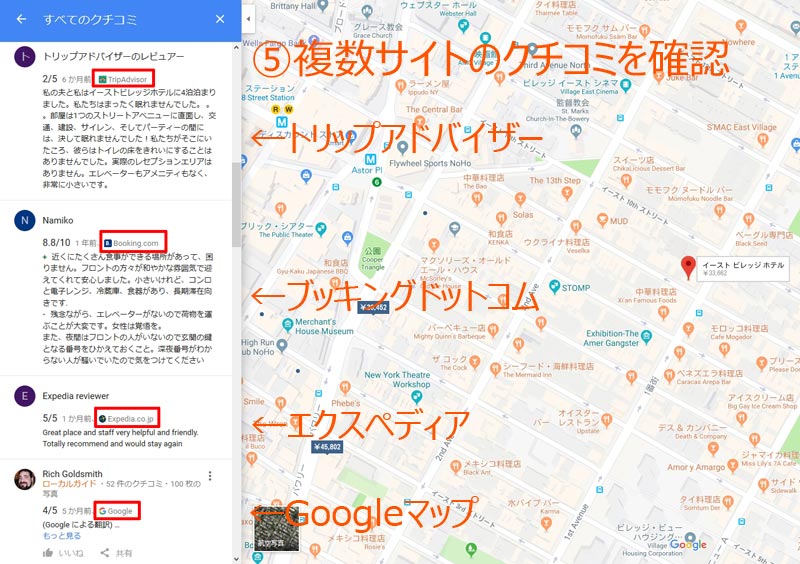Click the 8 Street Station subway M icon
Viewport: 800px width, 564px height.
coord(282,122)
